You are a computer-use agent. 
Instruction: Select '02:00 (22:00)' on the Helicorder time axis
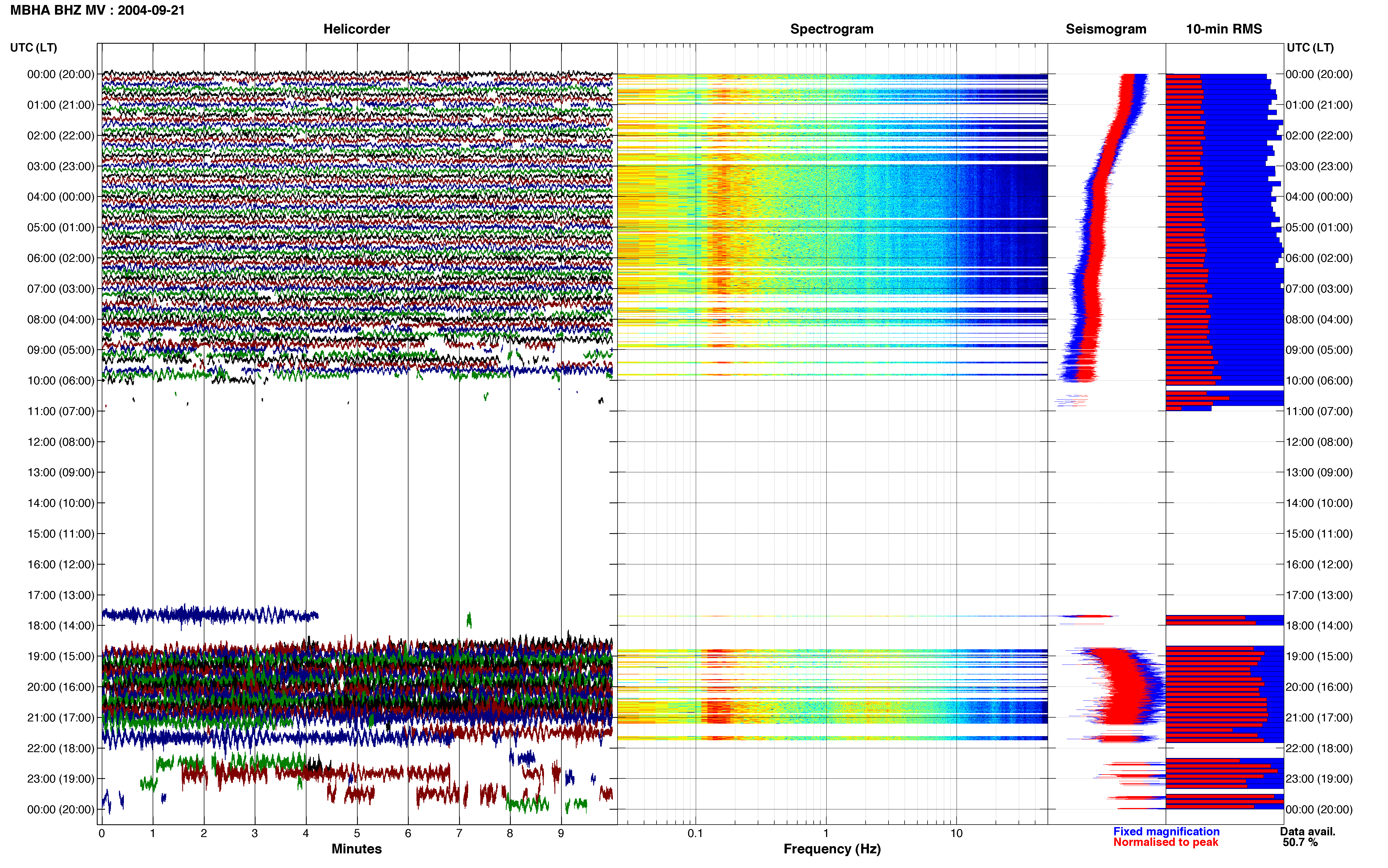[x=61, y=135]
